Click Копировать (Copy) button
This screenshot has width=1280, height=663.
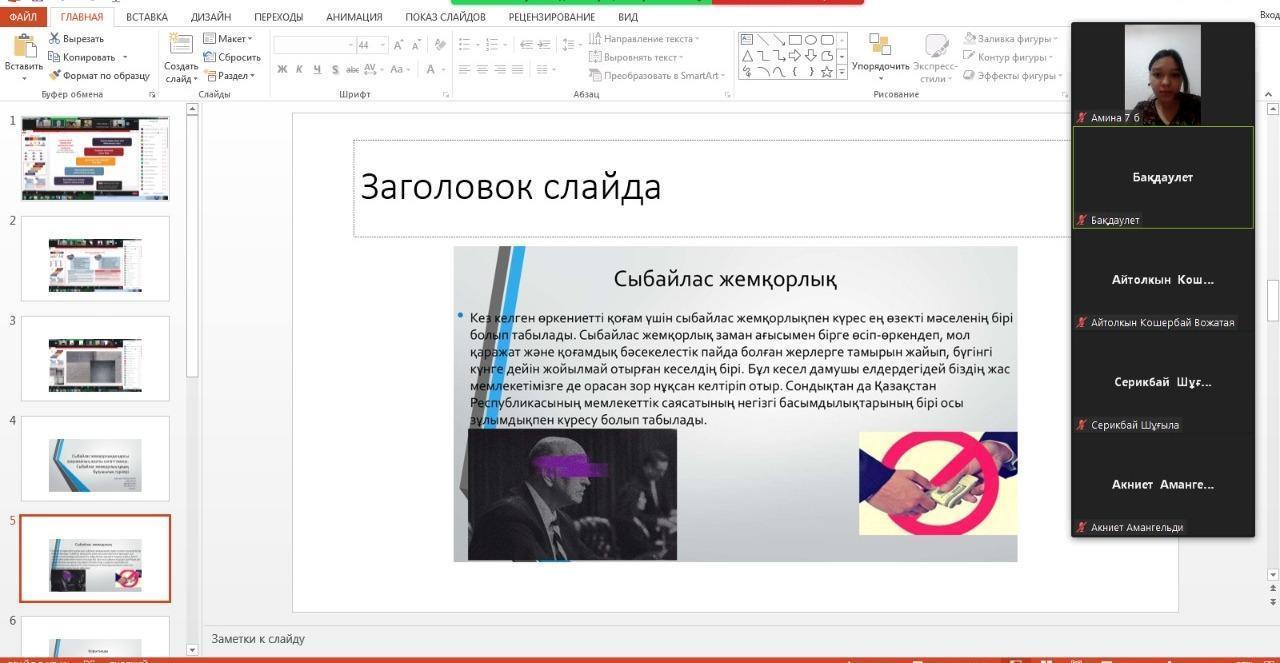pos(88,57)
